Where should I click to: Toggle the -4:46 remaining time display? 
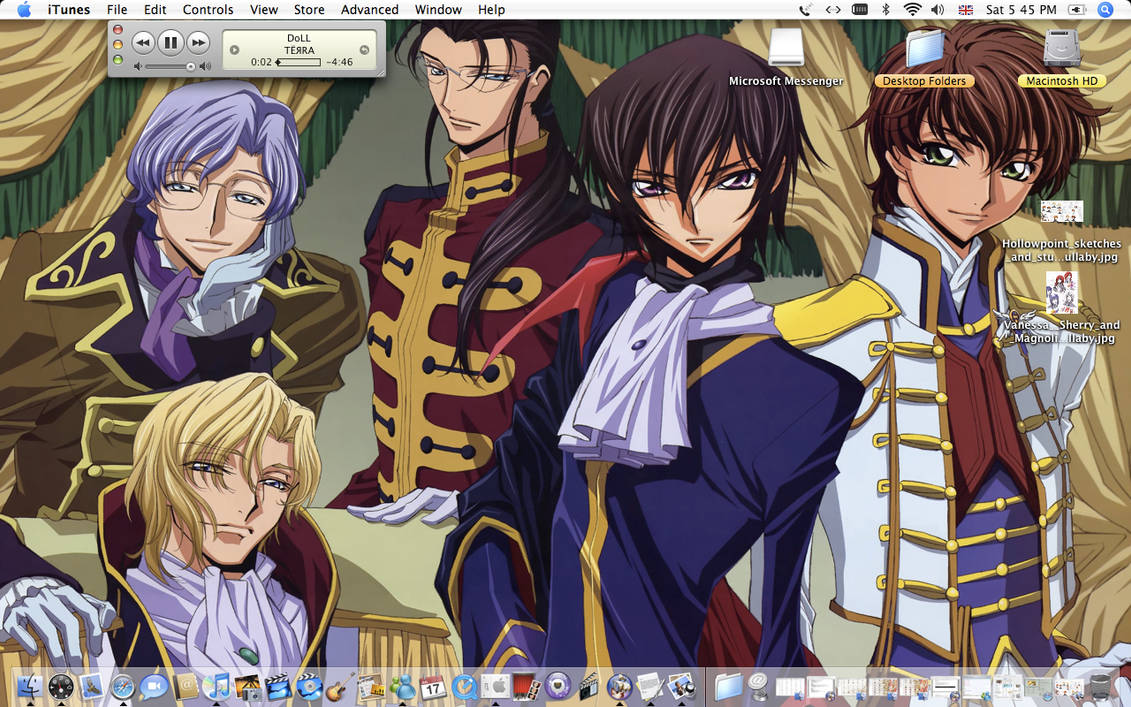(339, 62)
